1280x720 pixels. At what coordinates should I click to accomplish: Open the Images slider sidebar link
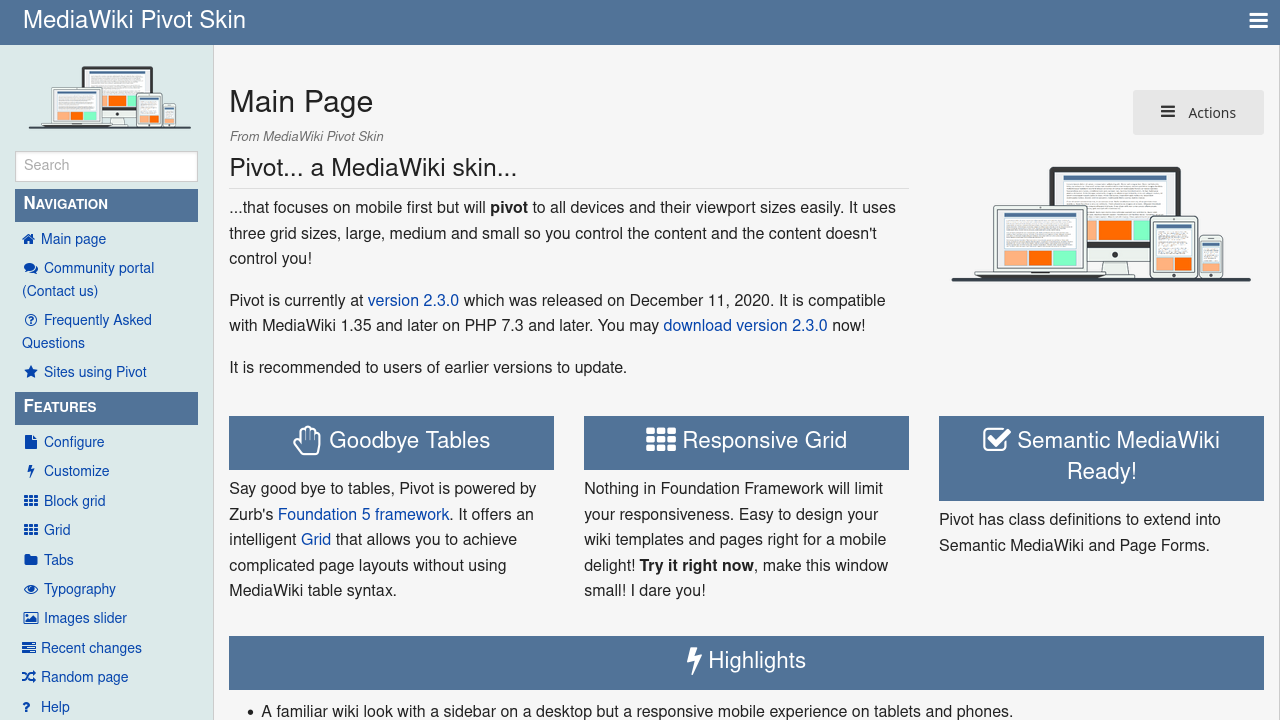(85, 618)
